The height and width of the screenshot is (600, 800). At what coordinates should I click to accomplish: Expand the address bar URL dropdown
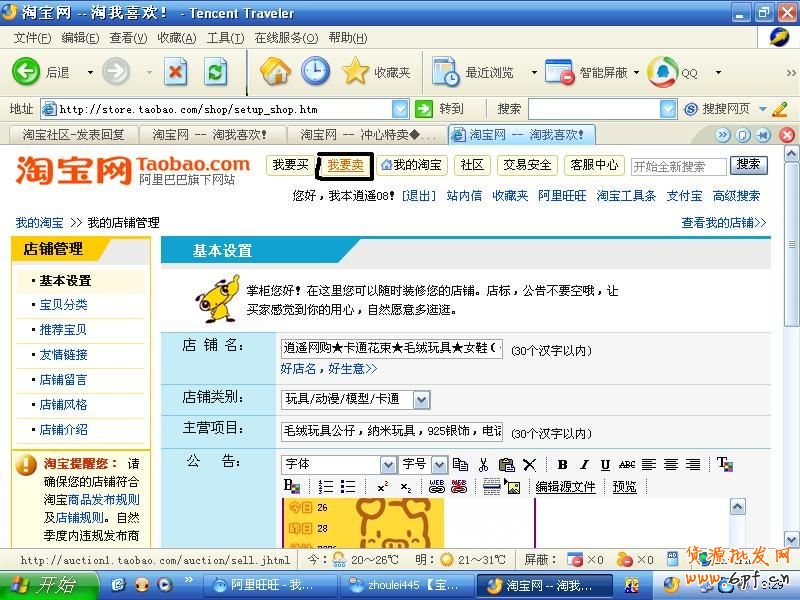400,109
